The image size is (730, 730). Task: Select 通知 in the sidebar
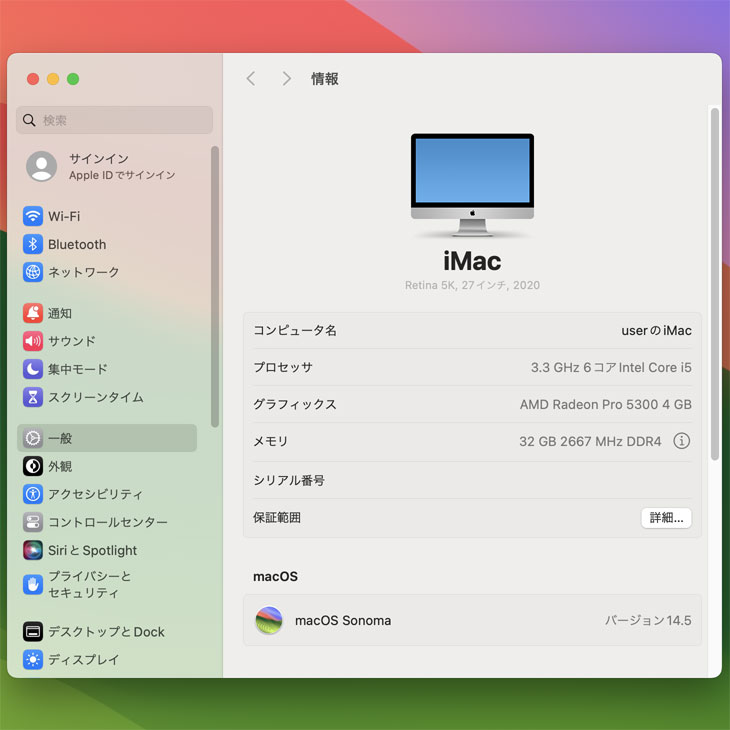pyautogui.click(x=107, y=313)
